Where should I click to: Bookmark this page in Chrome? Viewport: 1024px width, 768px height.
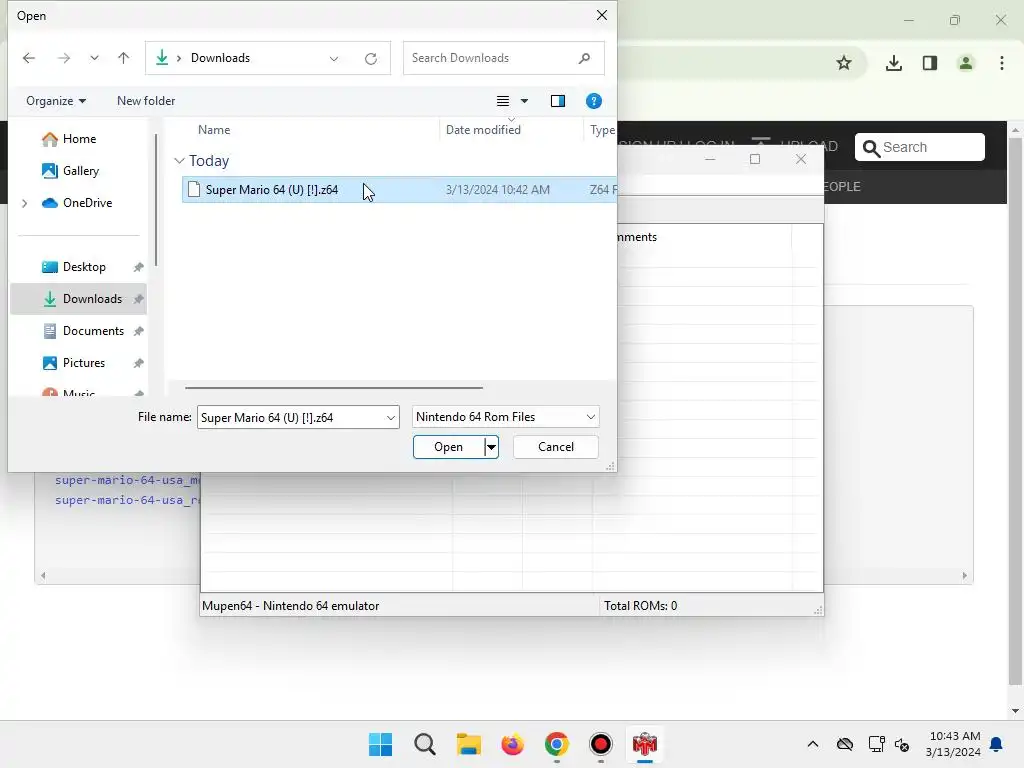(x=844, y=63)
